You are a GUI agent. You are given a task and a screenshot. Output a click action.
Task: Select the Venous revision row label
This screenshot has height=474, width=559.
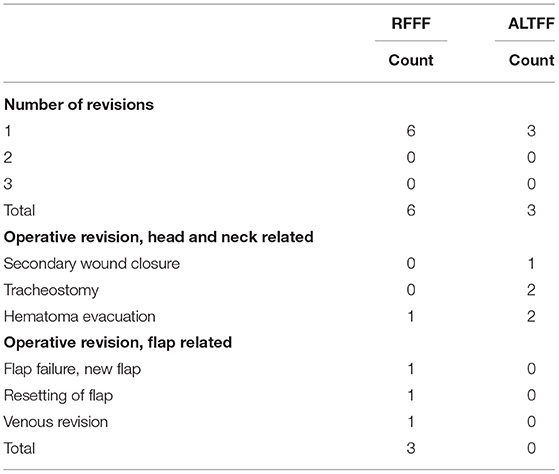pos(56,422)
